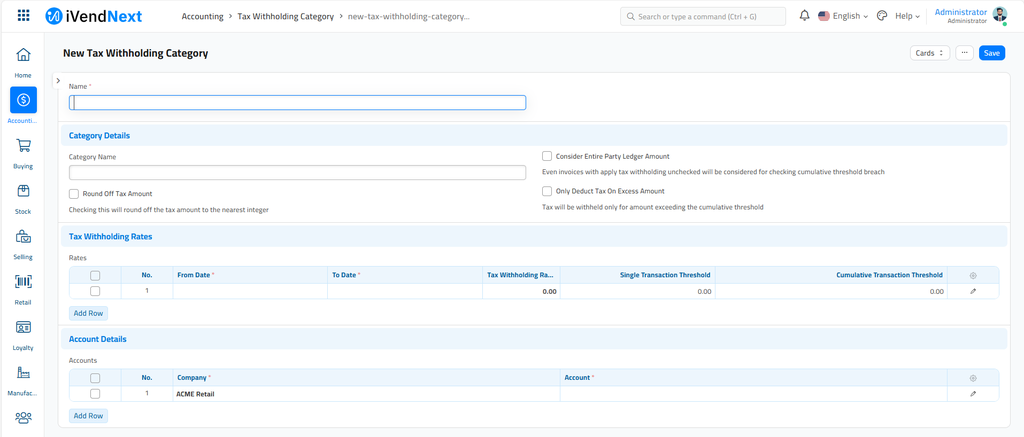Click the Save button
This screenshot has height=437, width=1024.
[991, 53]
